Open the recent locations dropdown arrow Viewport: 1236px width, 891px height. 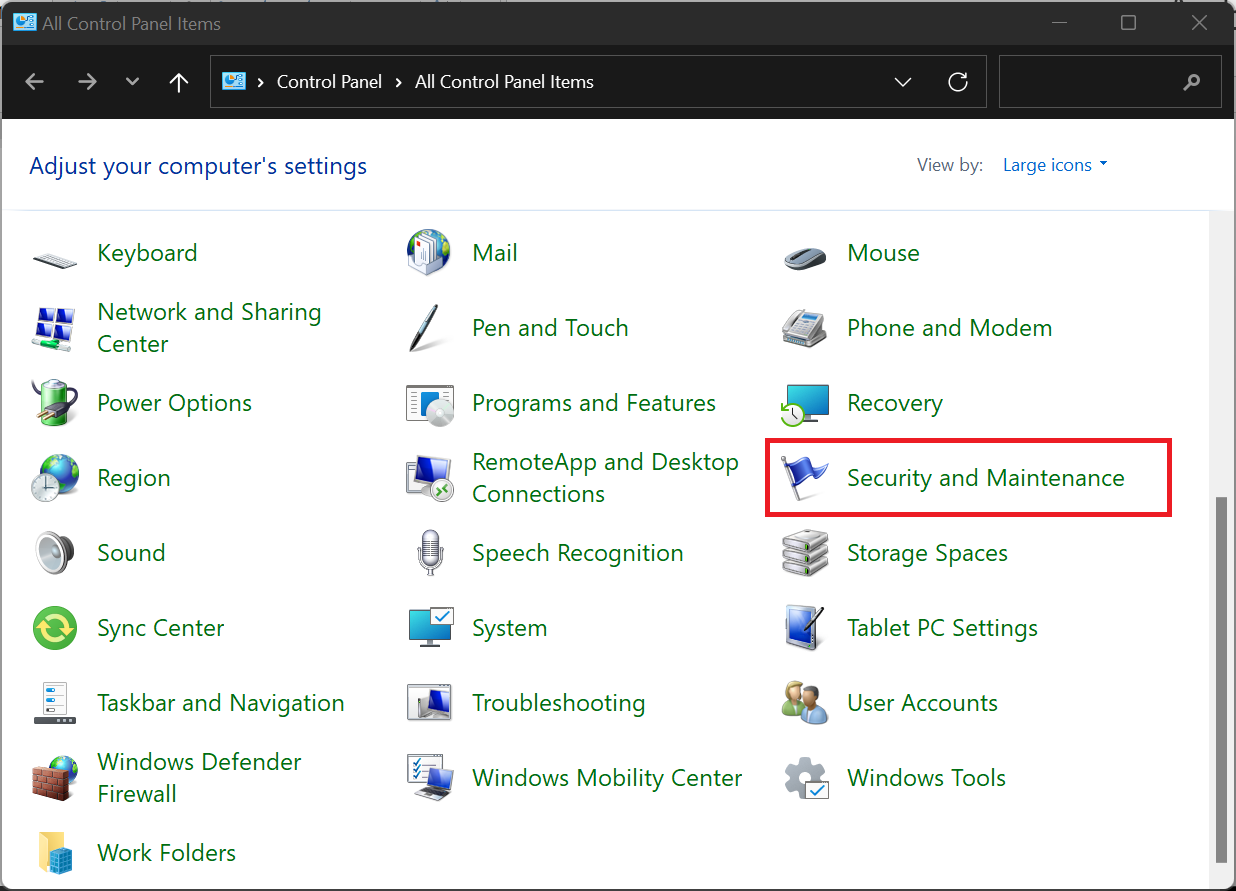pyautogui.click(x=132, y=82)
